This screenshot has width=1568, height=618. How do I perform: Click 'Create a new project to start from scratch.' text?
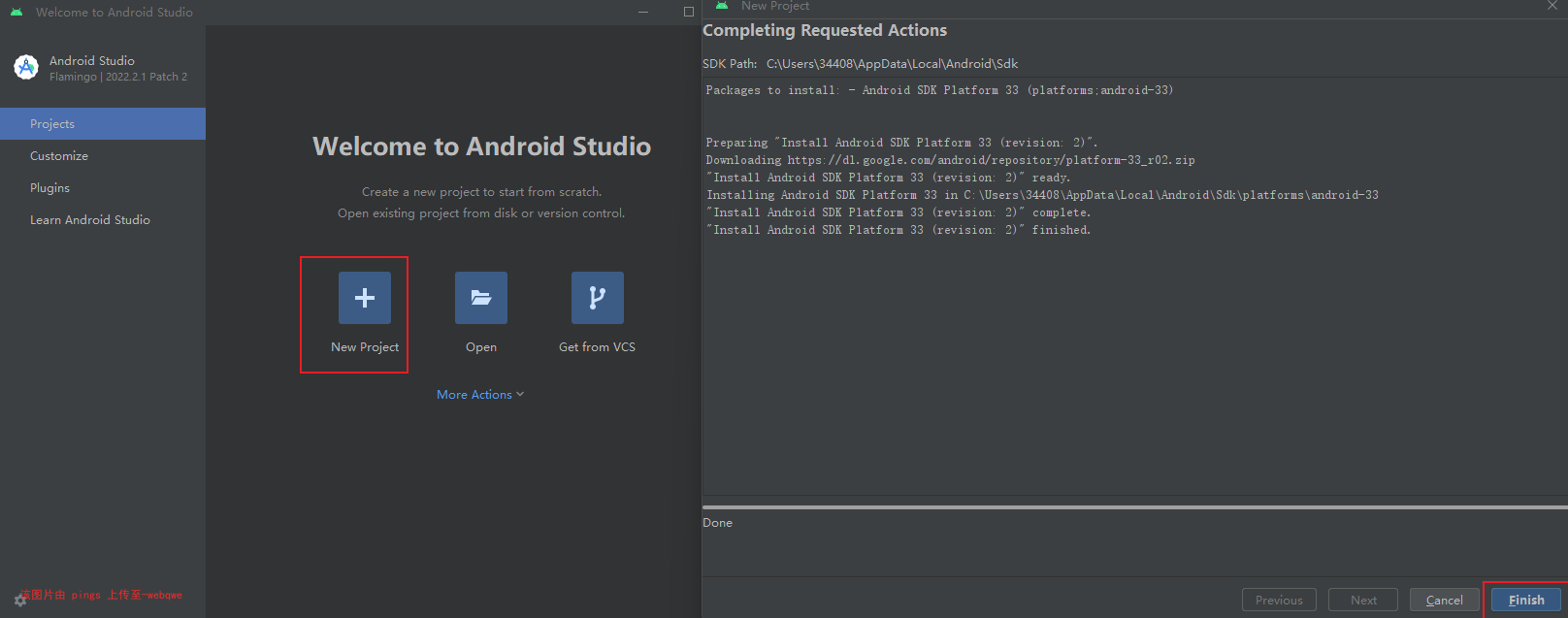(x=481, y=192)
